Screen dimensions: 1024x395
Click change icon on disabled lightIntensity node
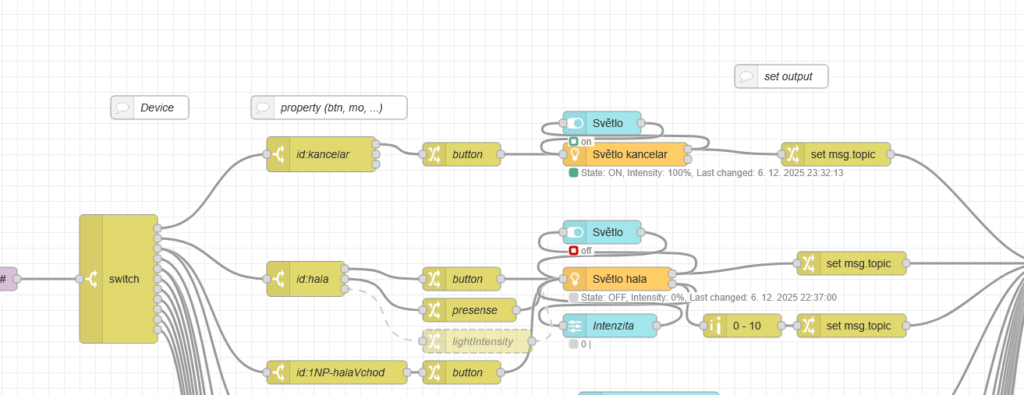tap(434, 341)
